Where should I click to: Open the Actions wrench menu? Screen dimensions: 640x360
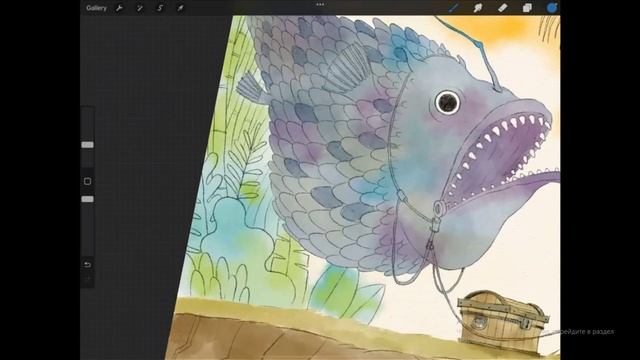(x=119, y=8)
